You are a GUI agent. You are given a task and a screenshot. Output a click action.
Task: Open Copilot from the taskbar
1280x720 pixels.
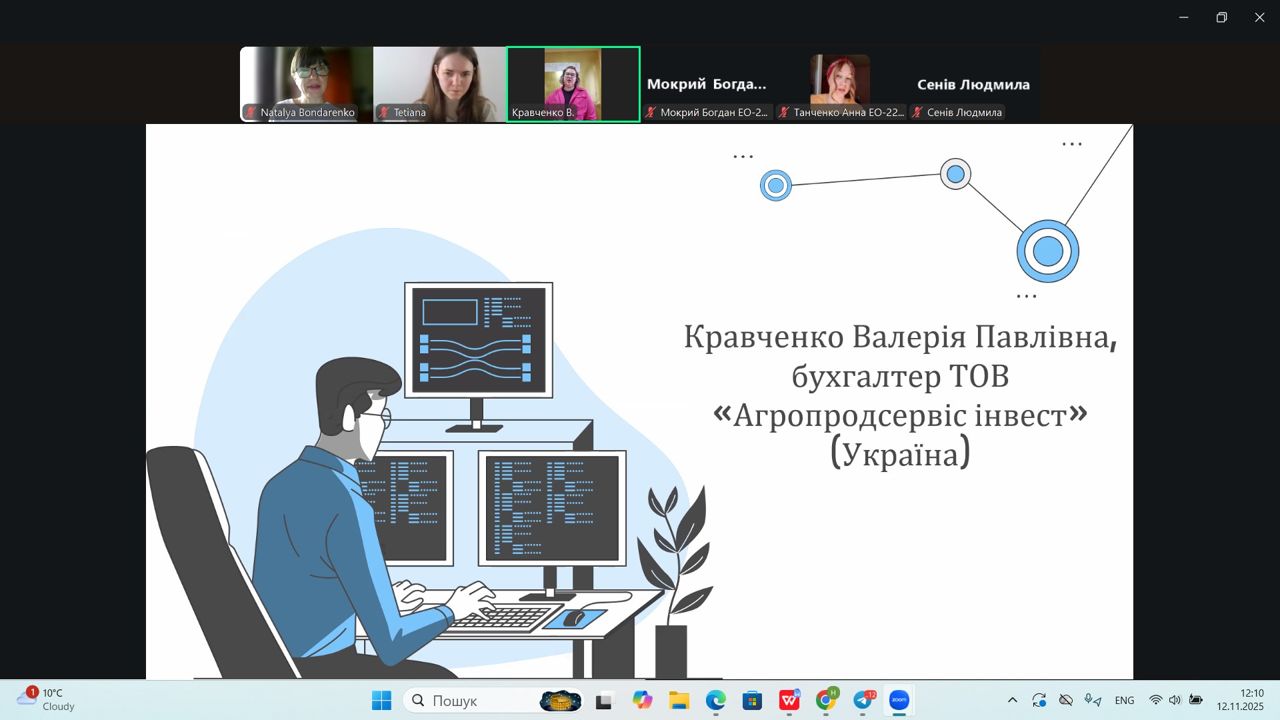(x=642, y=700)
